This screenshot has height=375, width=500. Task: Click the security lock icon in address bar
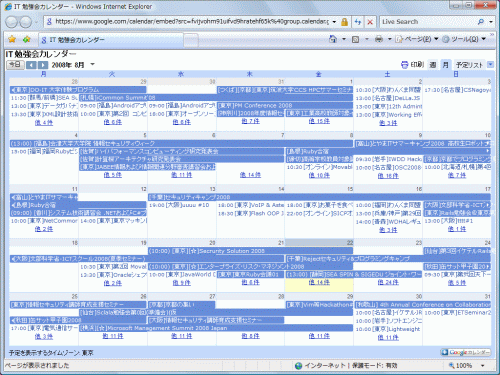344,22
